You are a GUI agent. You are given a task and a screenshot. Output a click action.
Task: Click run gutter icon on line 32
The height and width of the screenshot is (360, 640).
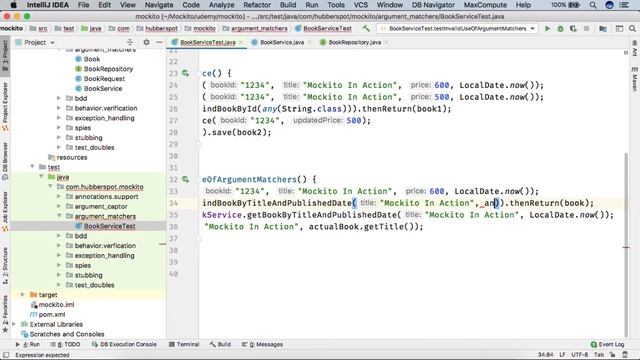coord(185,179)
